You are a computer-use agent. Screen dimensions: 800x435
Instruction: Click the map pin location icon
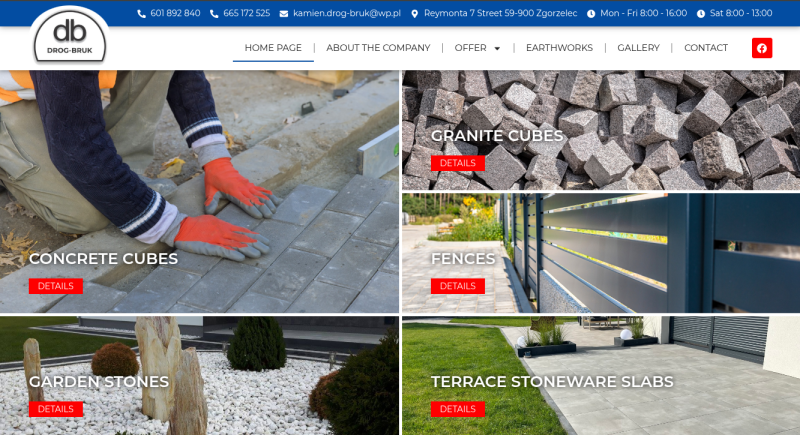click(x=415, y=14)
